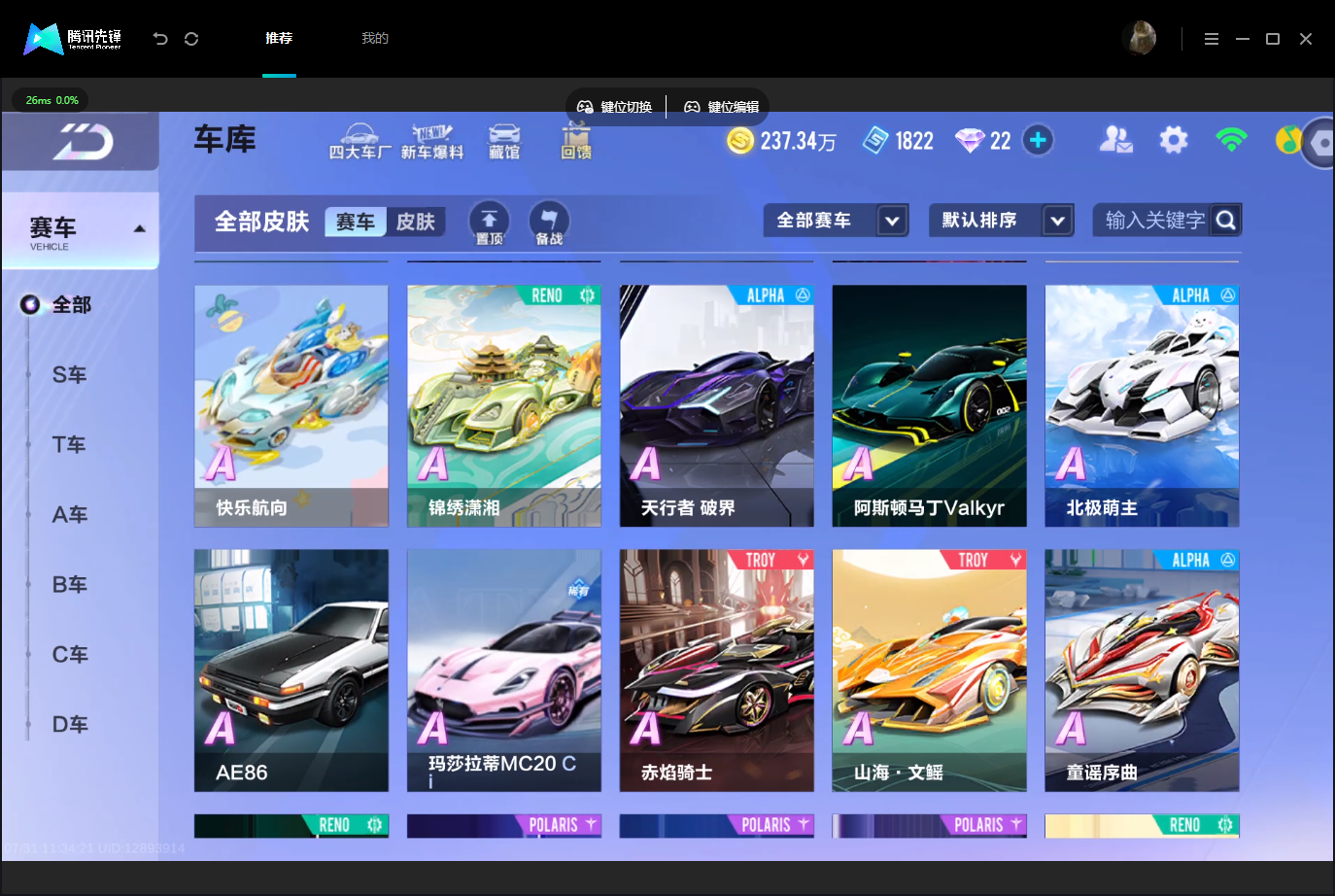The width and height of the screenshot is (1335, 896).
Task: Select the 山海·文鳐 car card
Action: click(930, 671)
